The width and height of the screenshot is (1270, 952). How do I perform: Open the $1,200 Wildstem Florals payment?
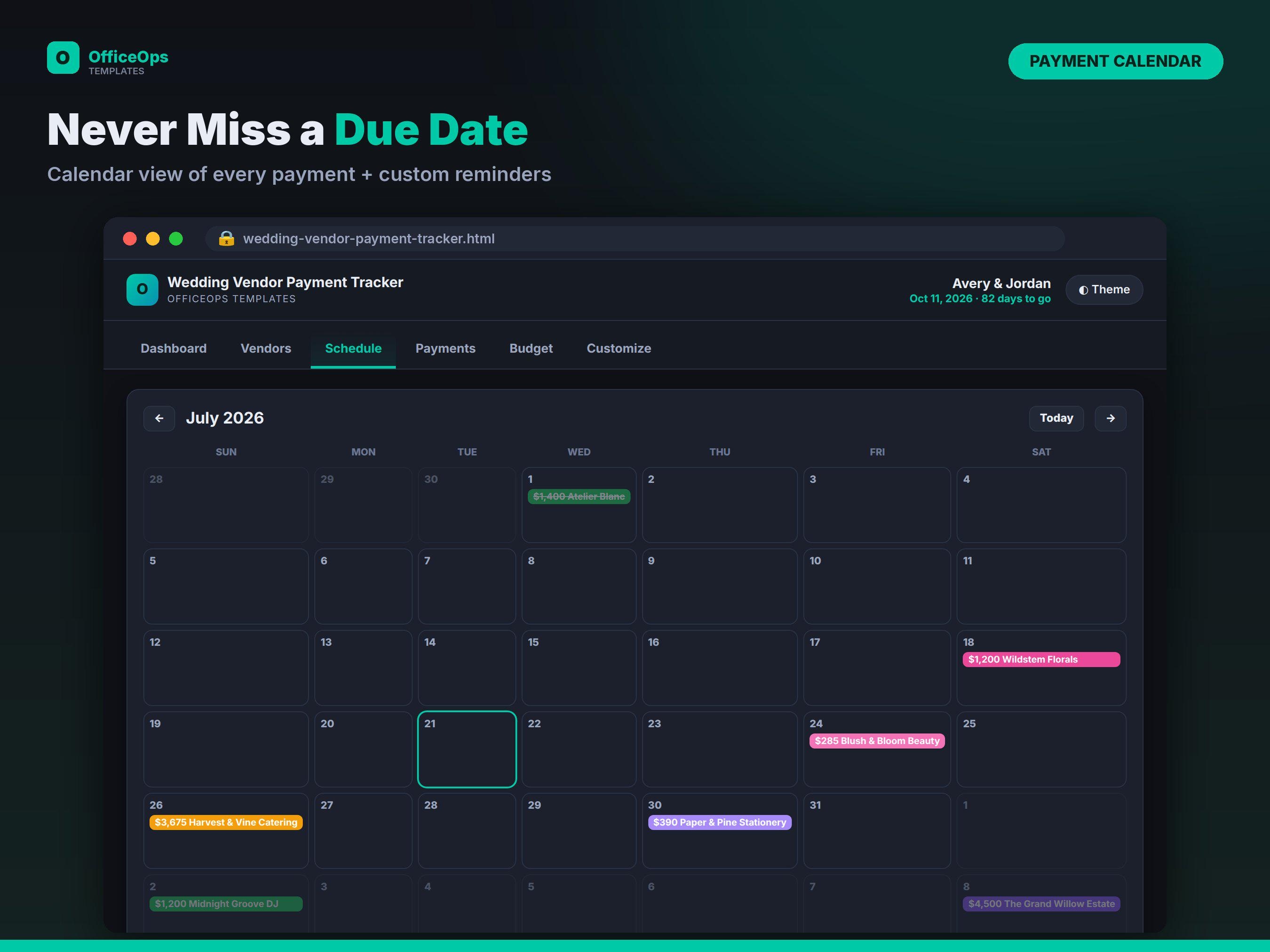click(x=1040, y=659)
